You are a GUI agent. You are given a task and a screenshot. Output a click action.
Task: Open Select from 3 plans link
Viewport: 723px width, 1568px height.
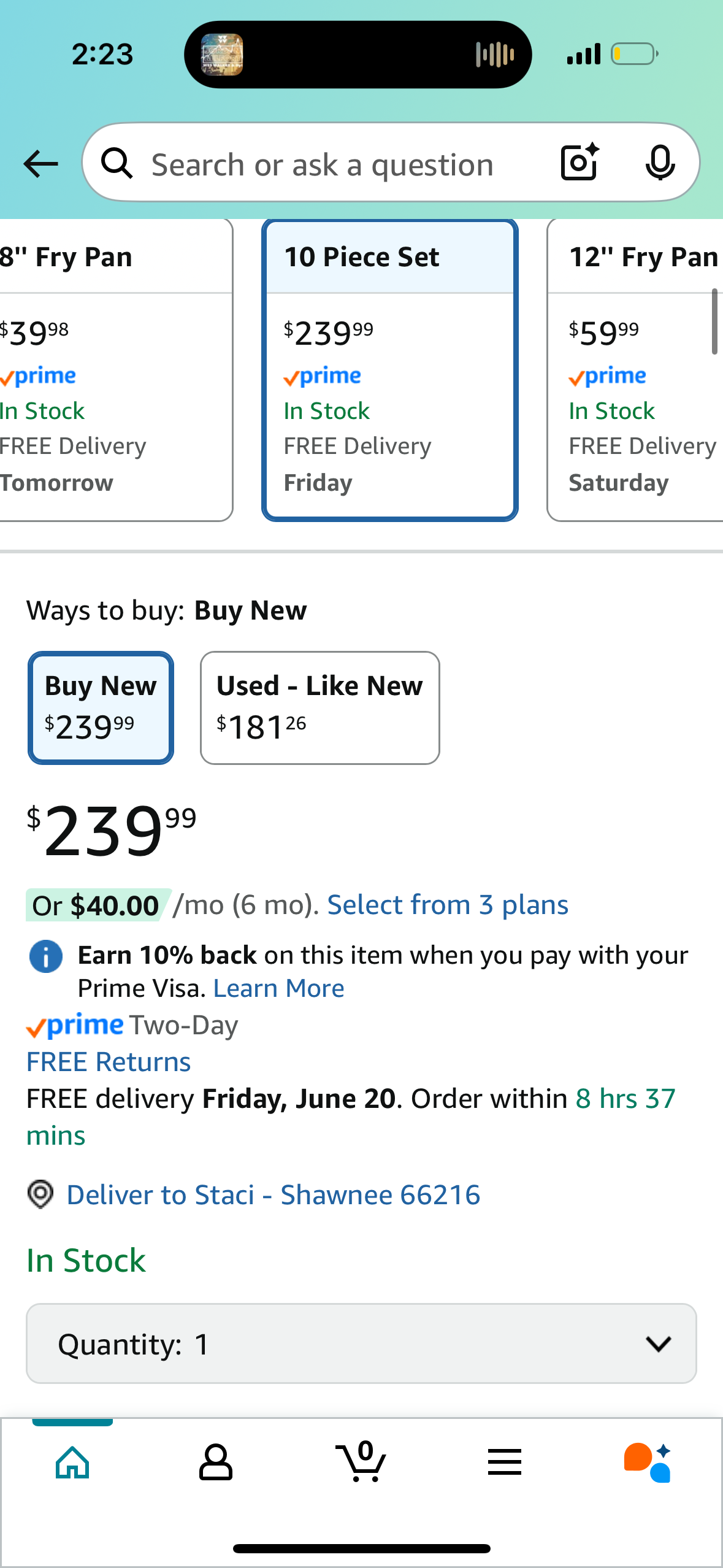448,905
